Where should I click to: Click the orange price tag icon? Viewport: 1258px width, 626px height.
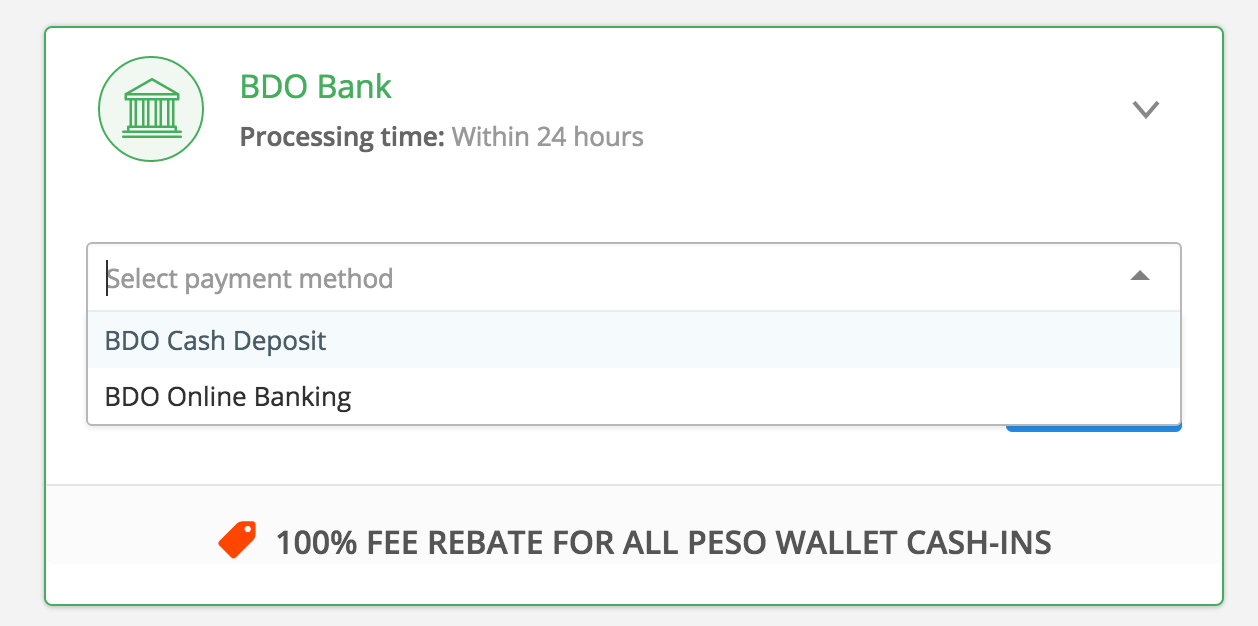[238, 541]
